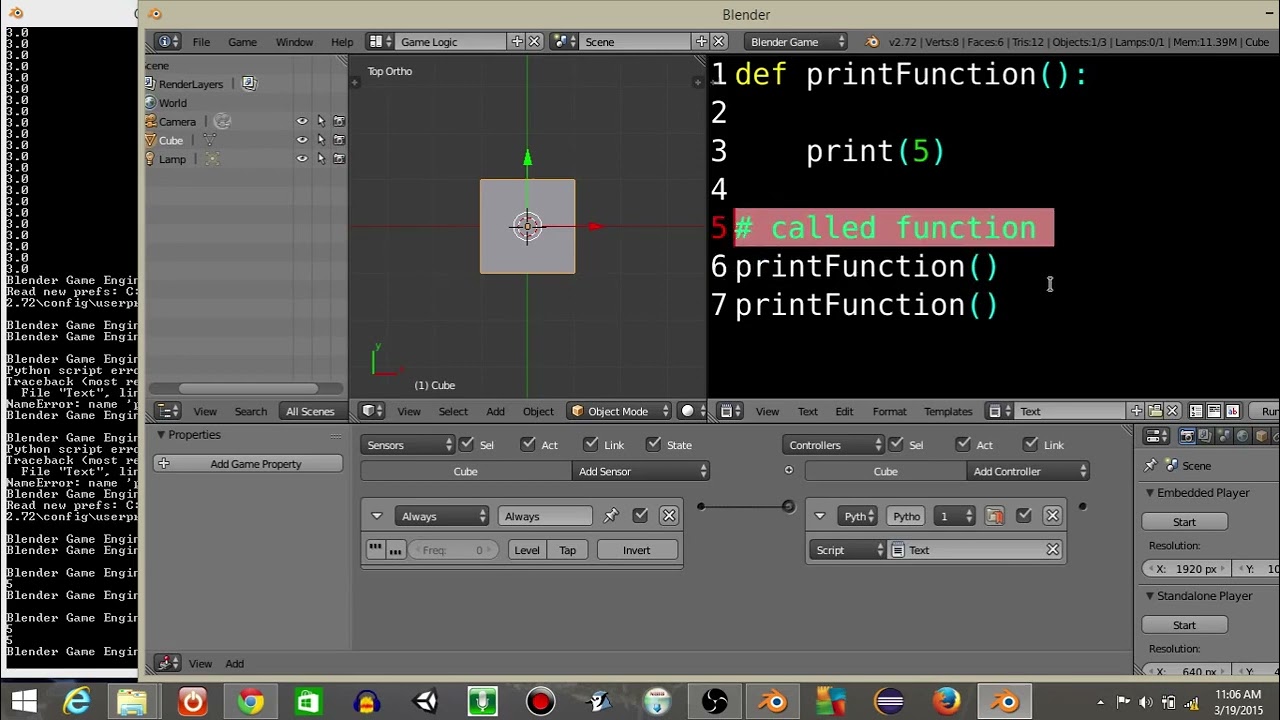Toggle Sensors Sel checkbox
The width and height of the screenshot is (1280, 720).
tap(466, 444)
